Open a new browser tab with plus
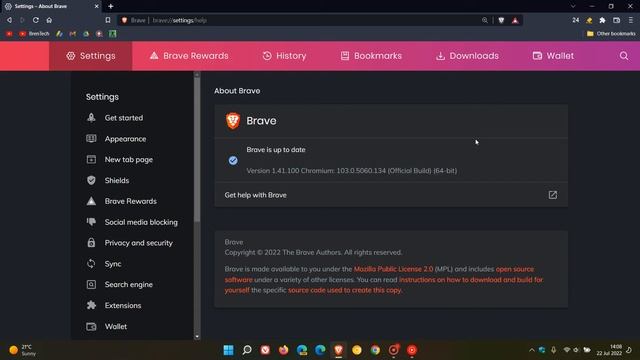This screenshot has height=360, width=640. coord(111,6)
